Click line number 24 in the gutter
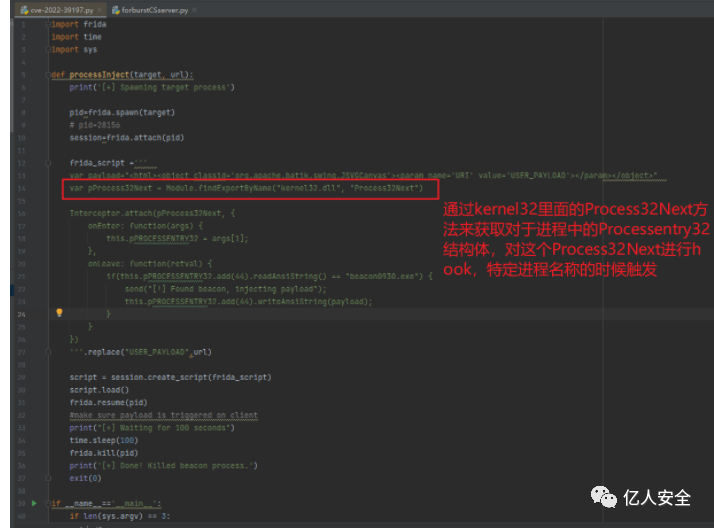Image resolution: width=714 pixels, height=529 pixels. click(22, 315)
